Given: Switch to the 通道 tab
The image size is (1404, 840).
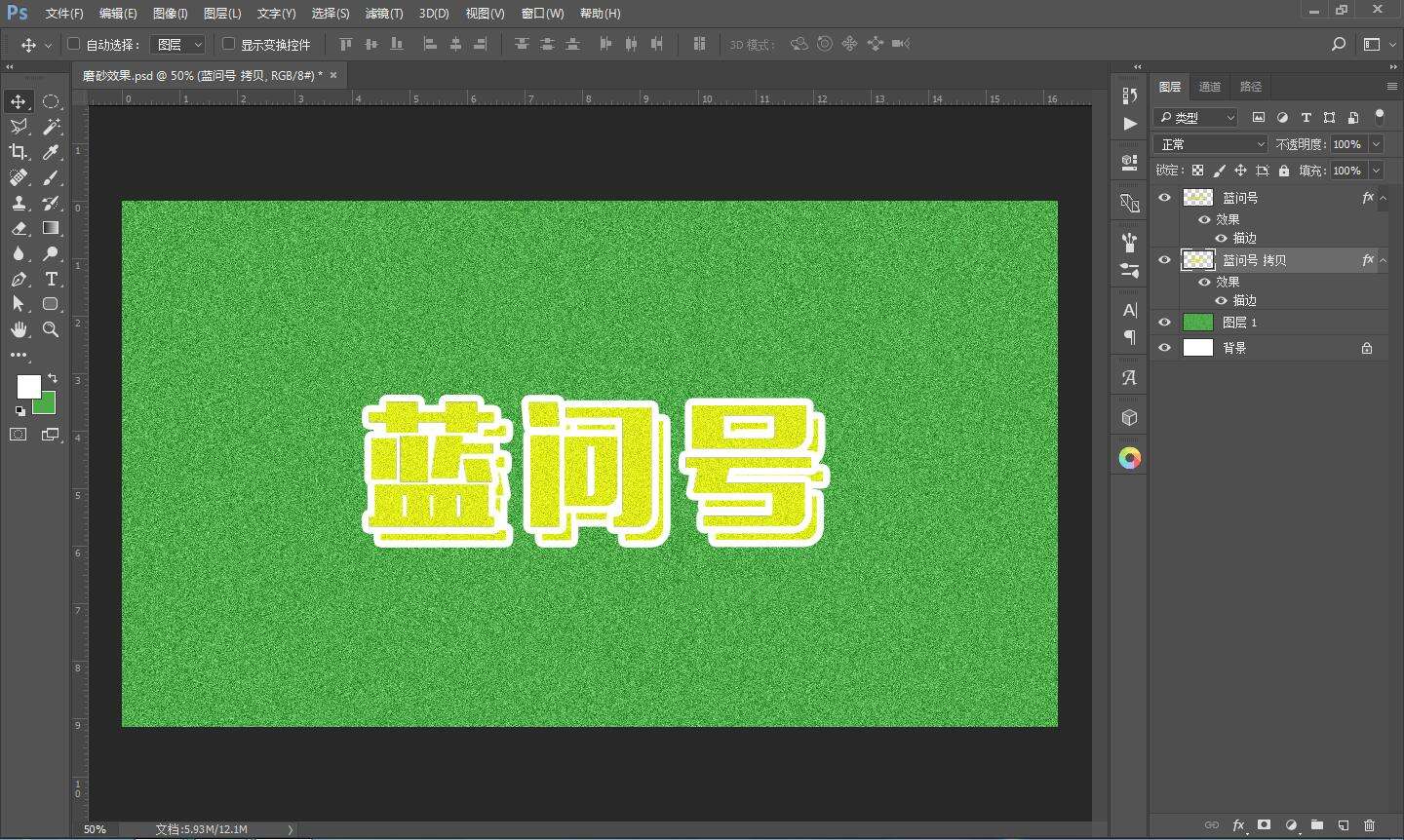Looking at the screenshot, I should 1209,87.
